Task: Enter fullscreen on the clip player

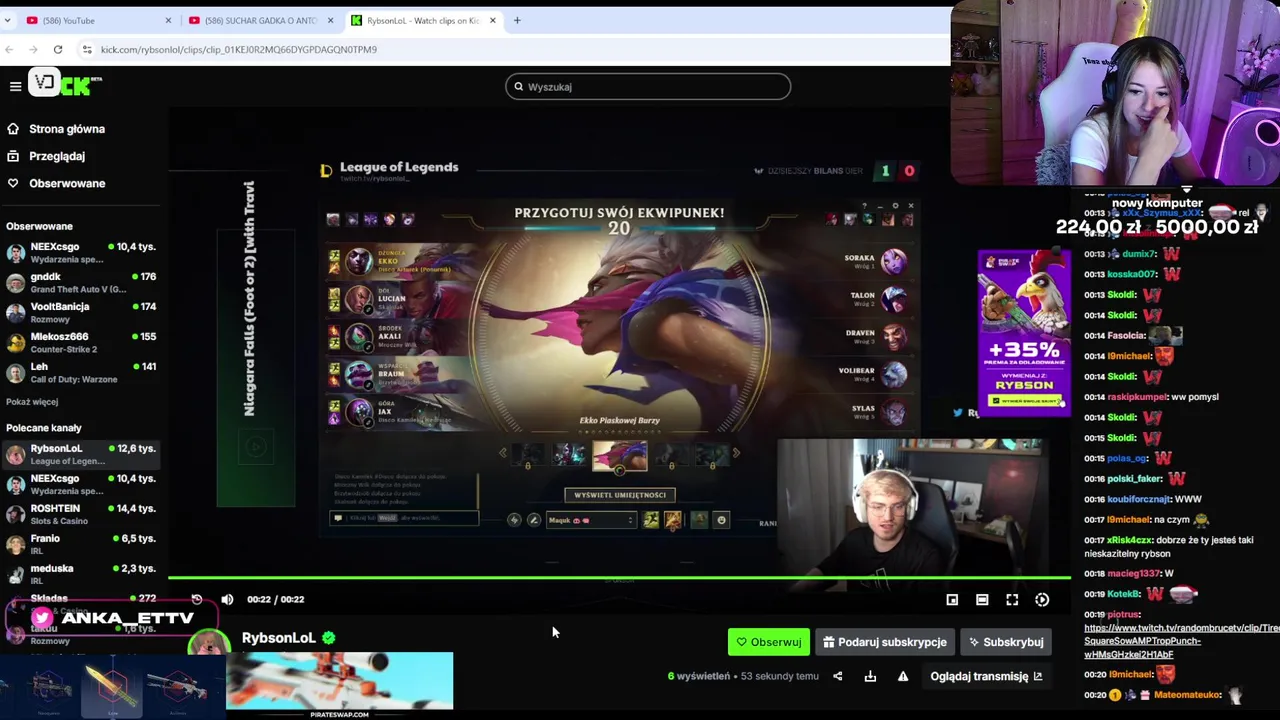Action: tap(1012, 599)
